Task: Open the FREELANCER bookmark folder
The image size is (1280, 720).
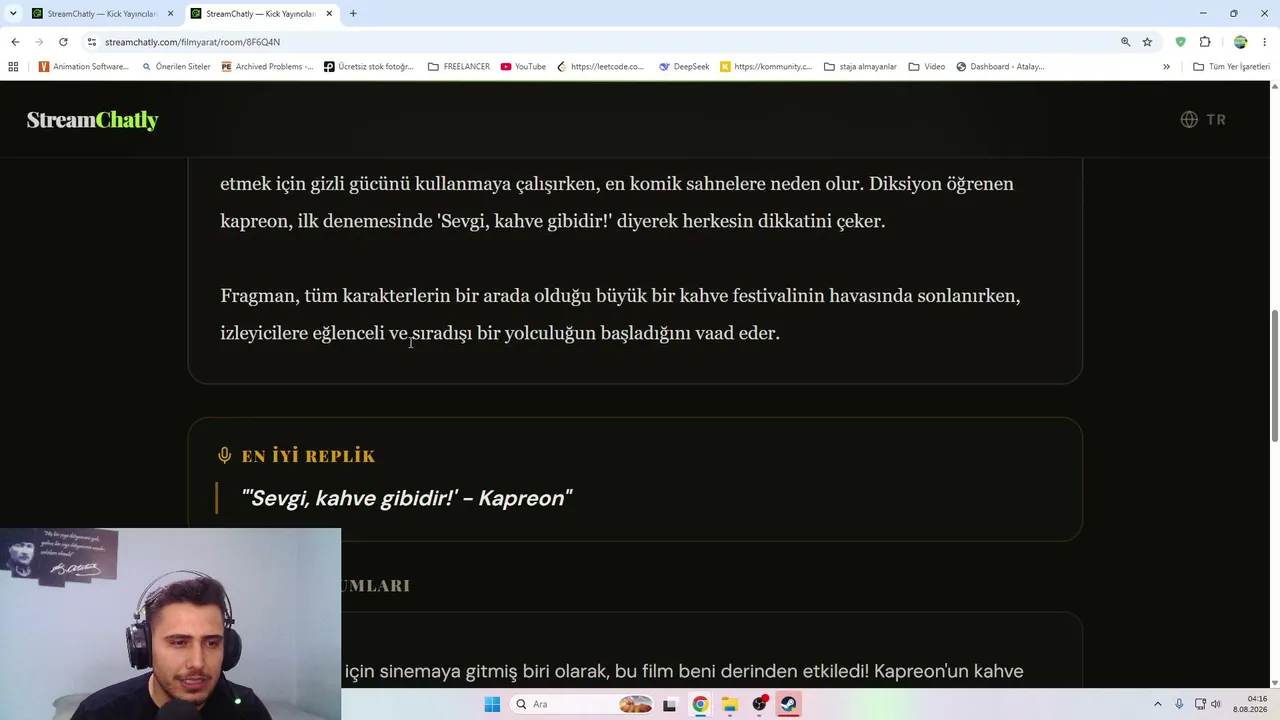Action: 459,67
